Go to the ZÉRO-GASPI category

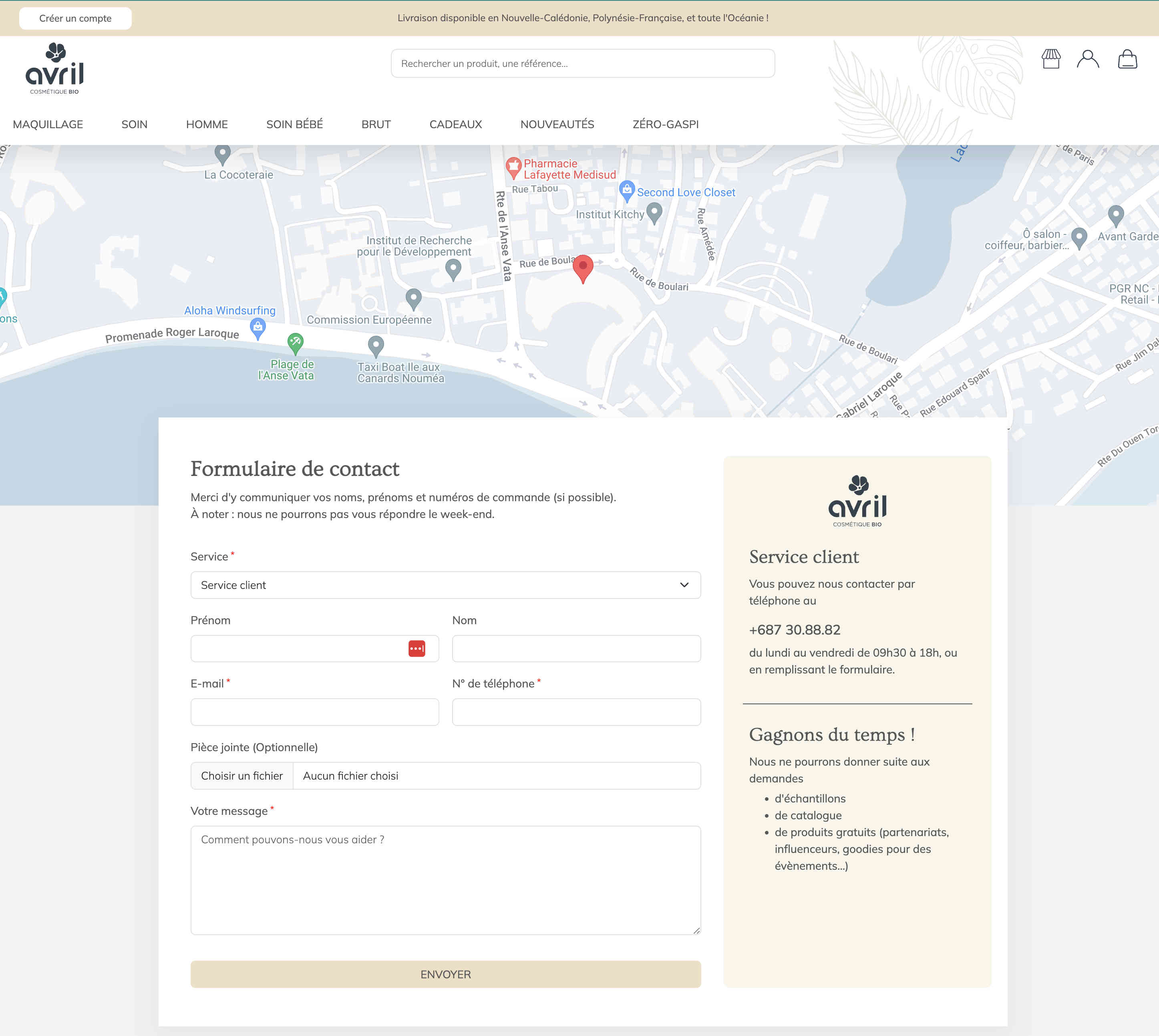click(x=665, y=124)
